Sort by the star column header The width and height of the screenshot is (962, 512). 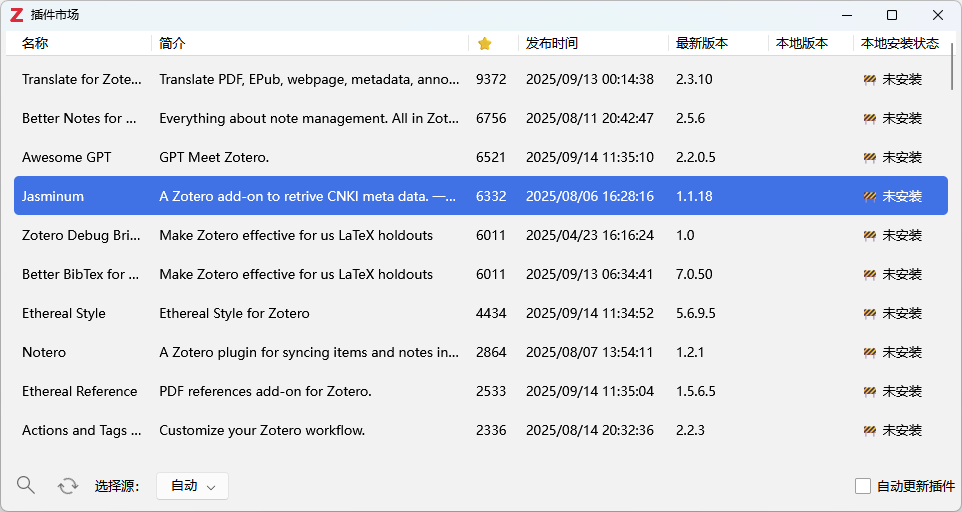[485, 44]
